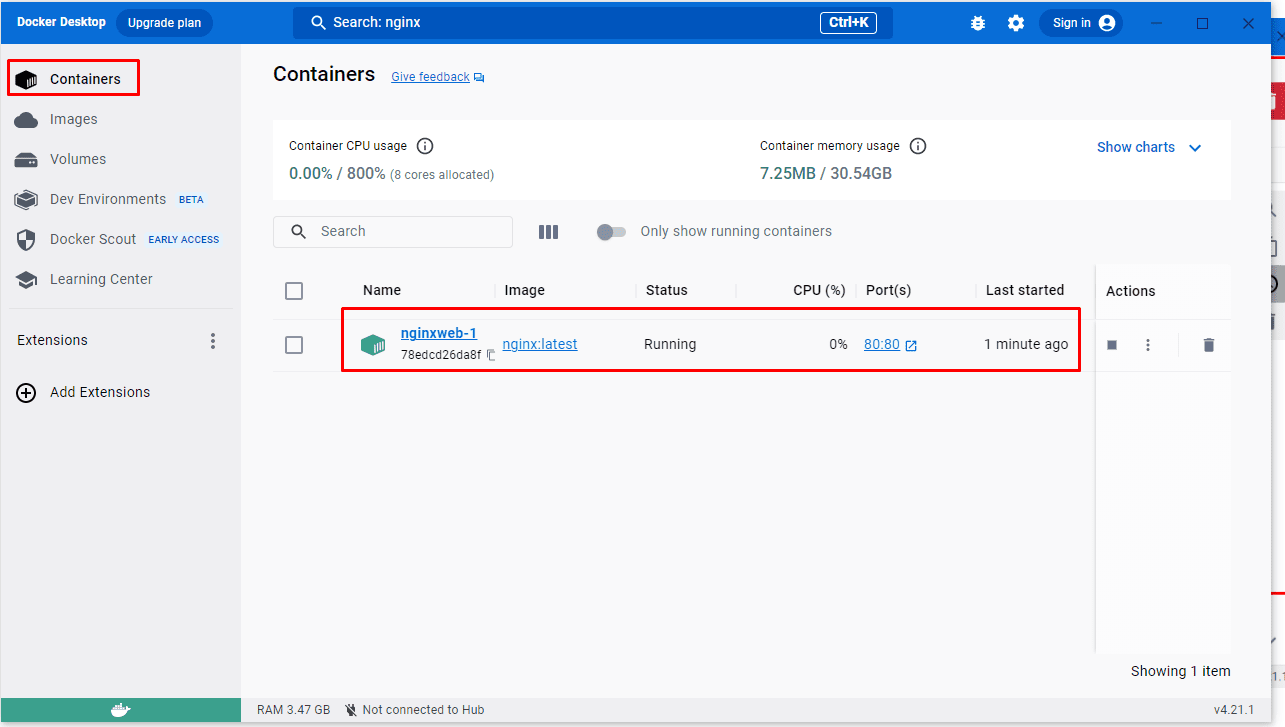Image resolution: width=1285 pixels, height=727 pixels.
Task: Open the nginx:latest image link
Action: pyautogui.click(x=540, y=344)
